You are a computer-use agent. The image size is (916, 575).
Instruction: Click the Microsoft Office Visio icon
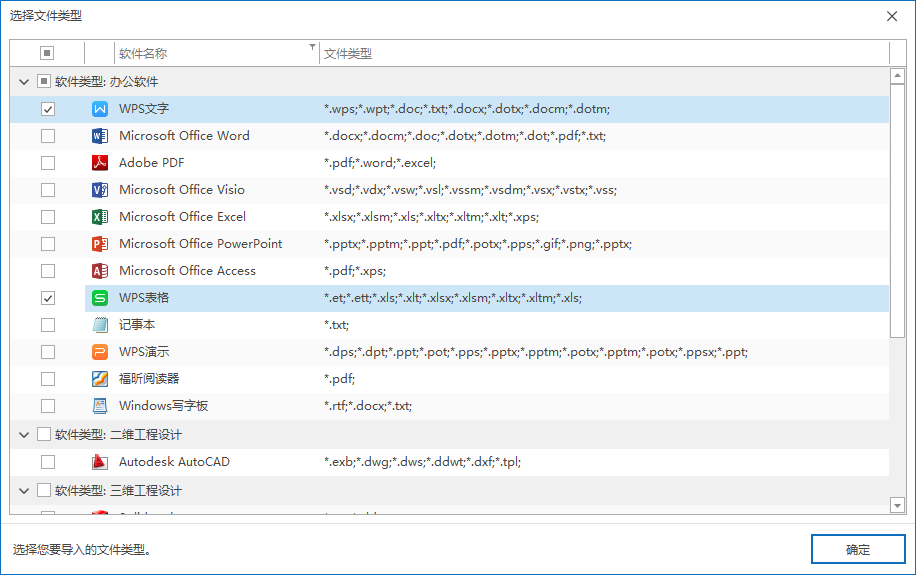coord(100,190)
